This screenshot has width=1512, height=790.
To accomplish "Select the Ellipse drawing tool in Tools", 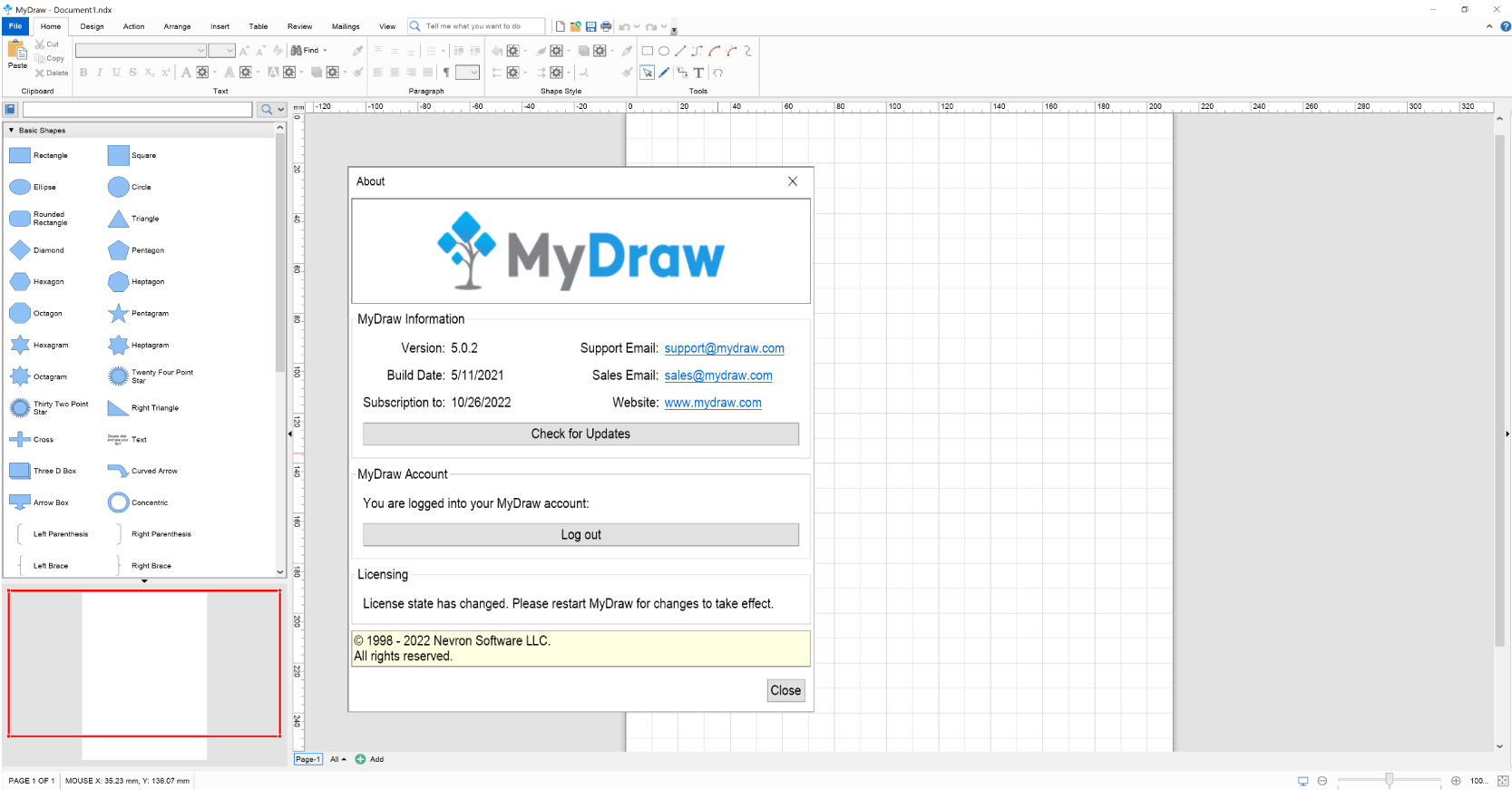I will coord(664,51).
